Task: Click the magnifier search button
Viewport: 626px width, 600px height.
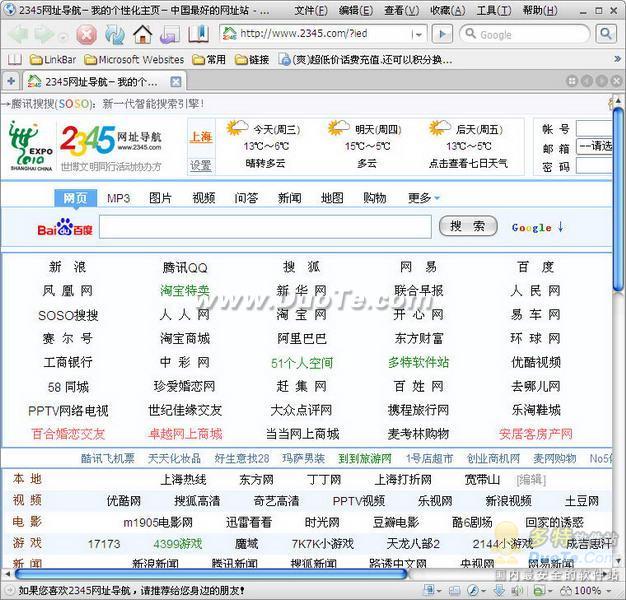Action: click(605, 34)
